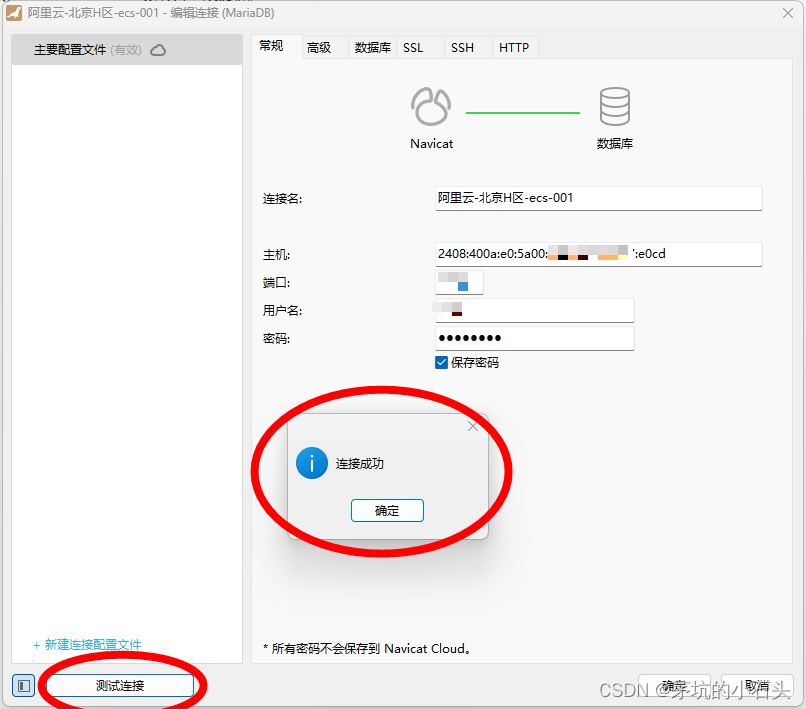This screenshot has width=806, height=709.
Task: Click the 连接名 input field
Action: coord(598,198)
